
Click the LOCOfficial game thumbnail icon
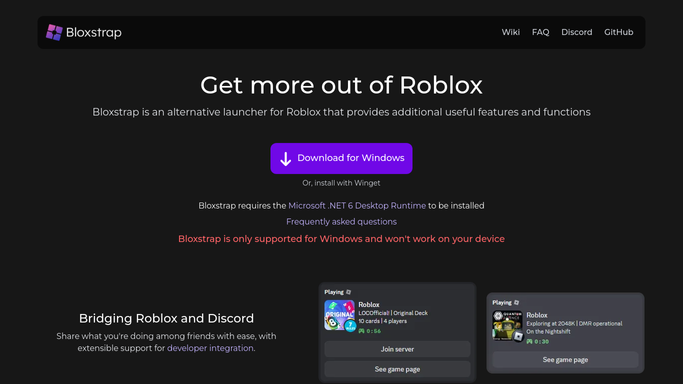(340, 316)
